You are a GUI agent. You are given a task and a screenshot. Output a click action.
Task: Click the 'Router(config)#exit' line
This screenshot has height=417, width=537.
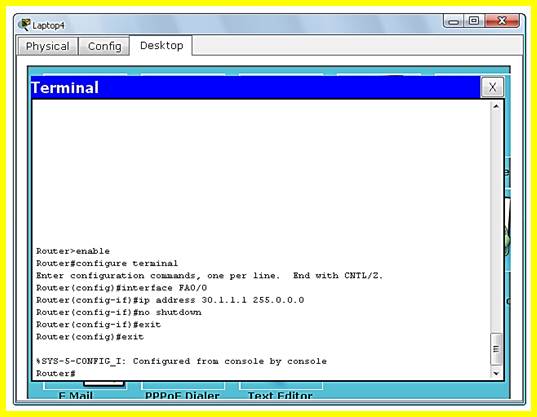coord(90,337)
